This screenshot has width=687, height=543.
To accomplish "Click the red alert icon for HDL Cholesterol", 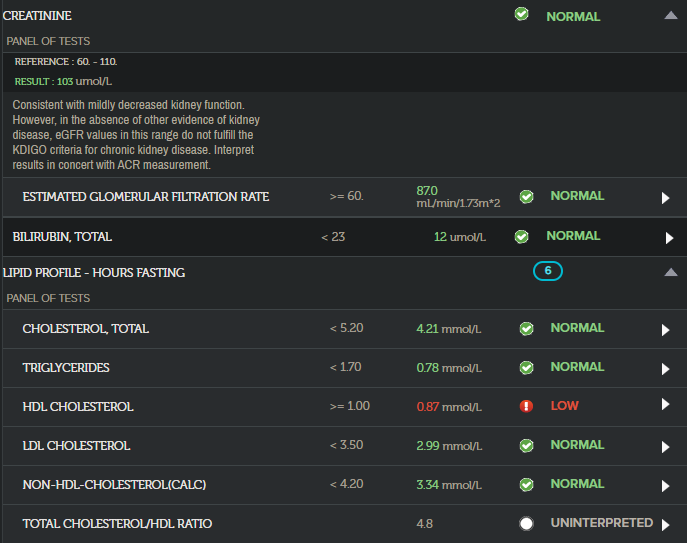I will [526, 406].
